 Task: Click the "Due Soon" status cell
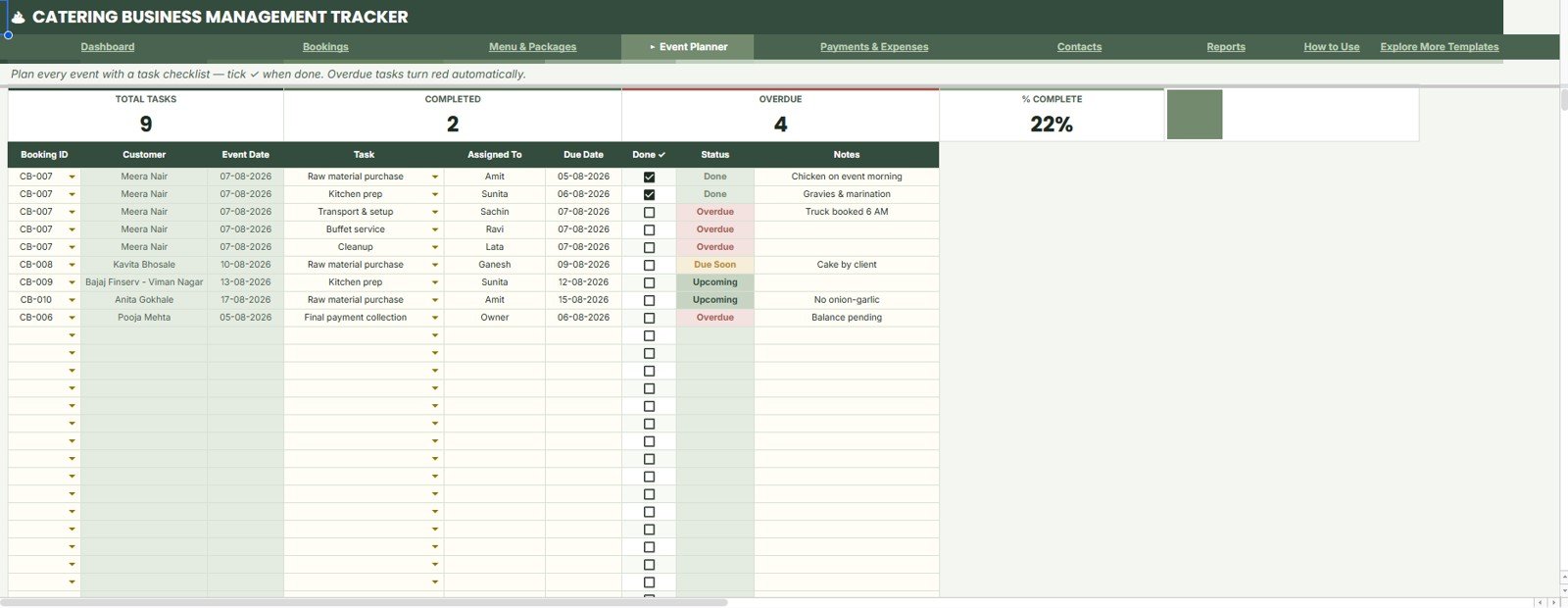click(715, 265)
